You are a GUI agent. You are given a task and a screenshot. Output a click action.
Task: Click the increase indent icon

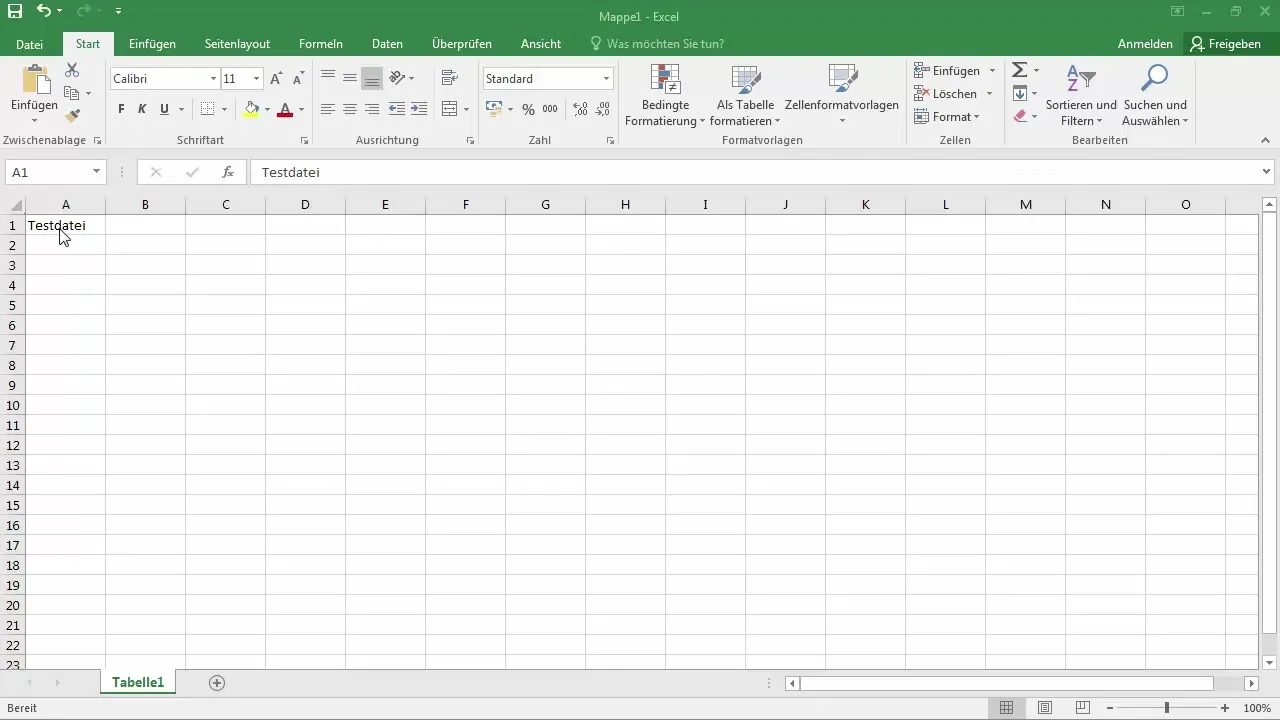coord(419,109)
